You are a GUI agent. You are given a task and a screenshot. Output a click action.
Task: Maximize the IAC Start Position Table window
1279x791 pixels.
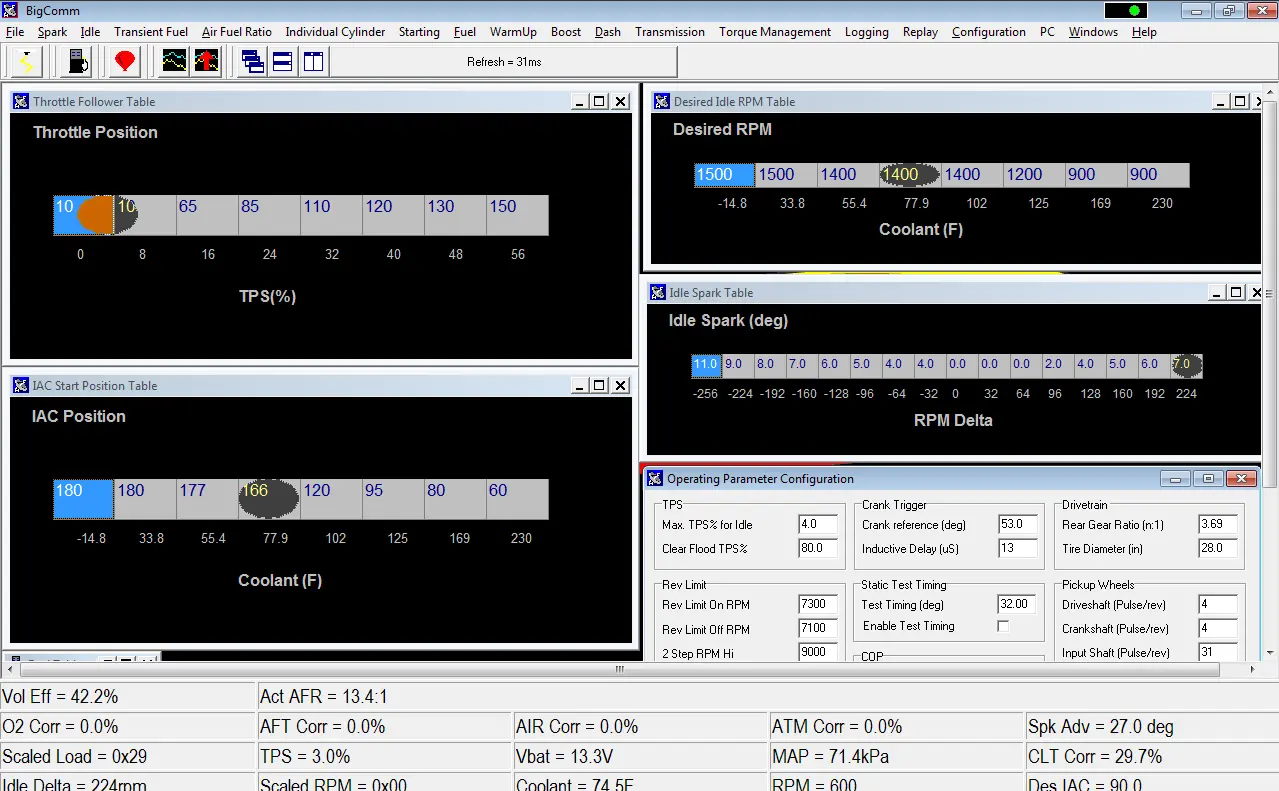pyautogui.click(x=600, y=386)
